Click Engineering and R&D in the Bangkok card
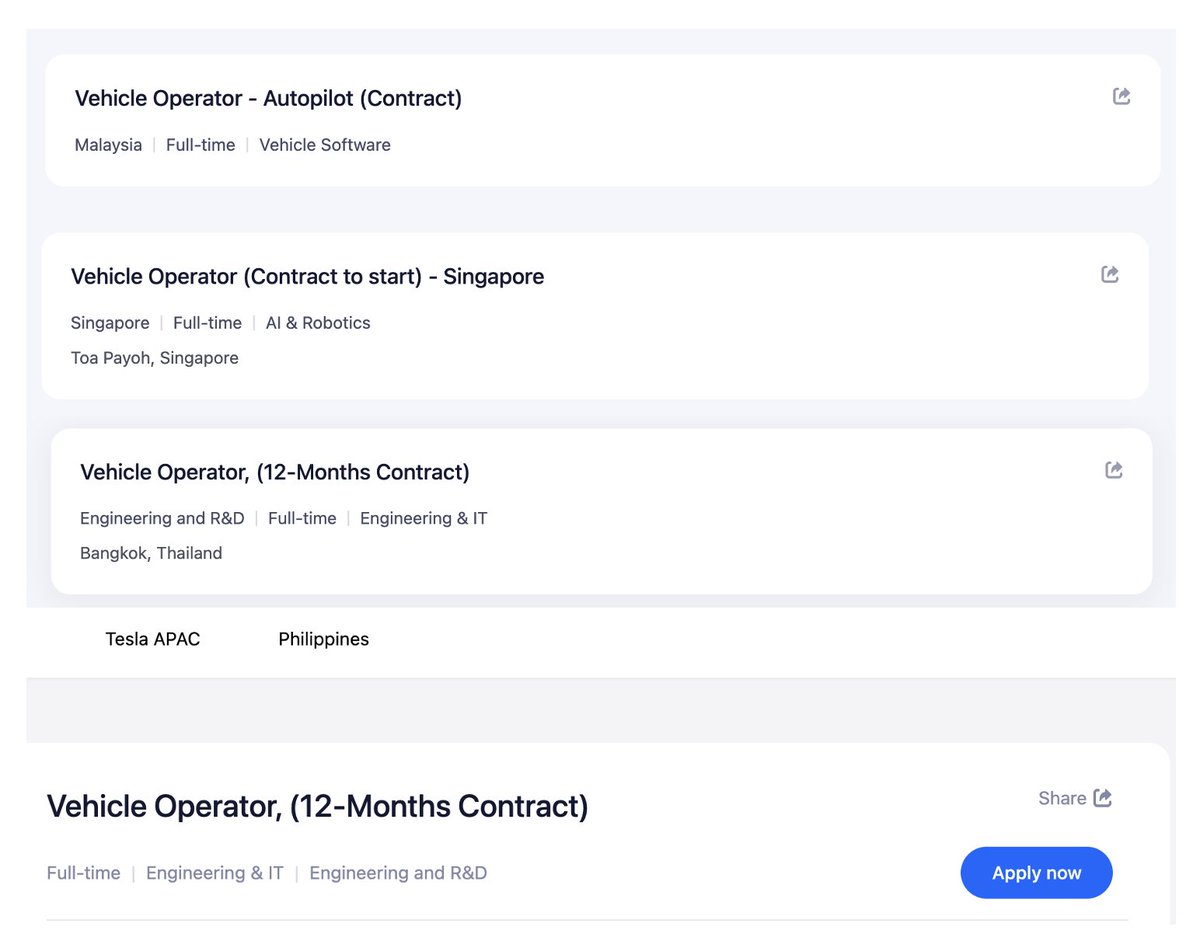1200x934 pixels. (162, 518)
